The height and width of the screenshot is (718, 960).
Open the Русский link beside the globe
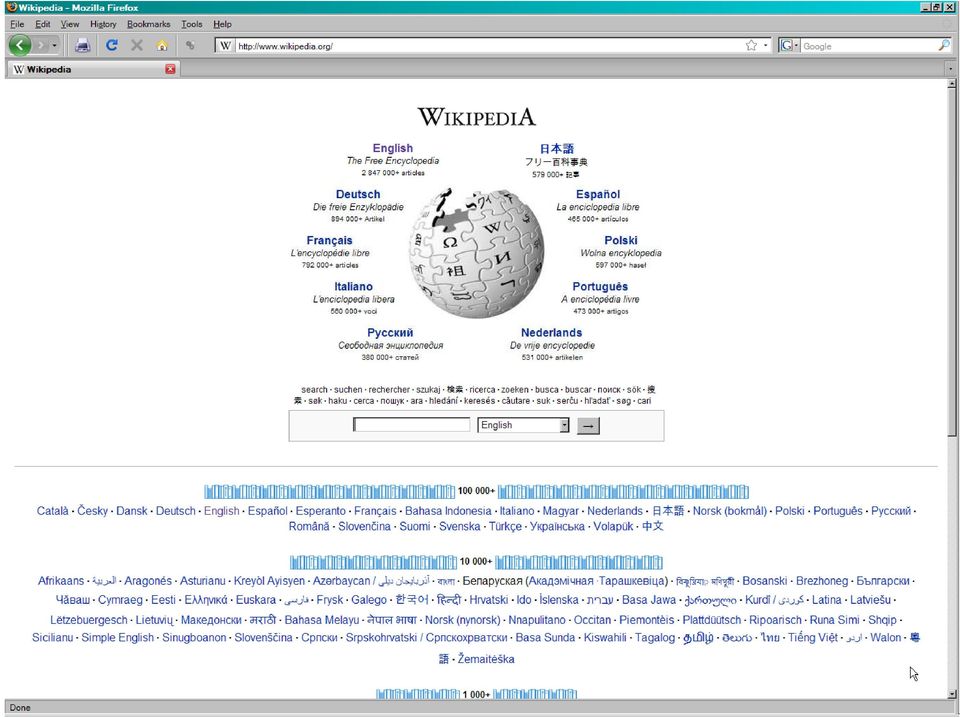[x=390, y=332]
